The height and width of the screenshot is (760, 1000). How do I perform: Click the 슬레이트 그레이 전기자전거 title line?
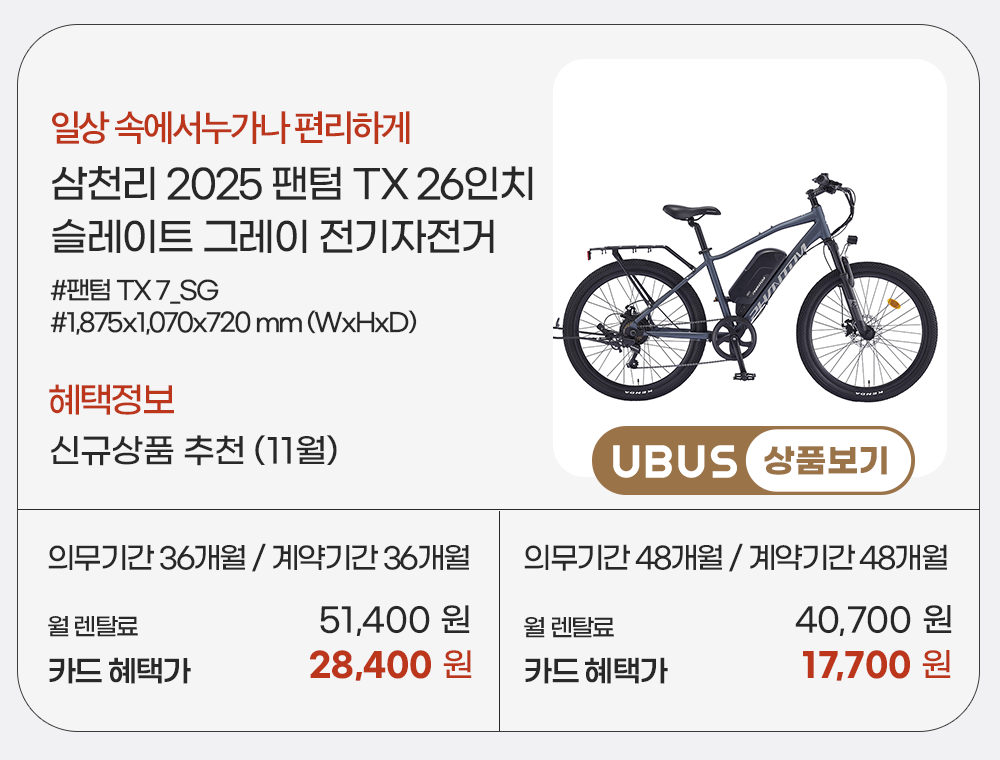pos(273,239)
